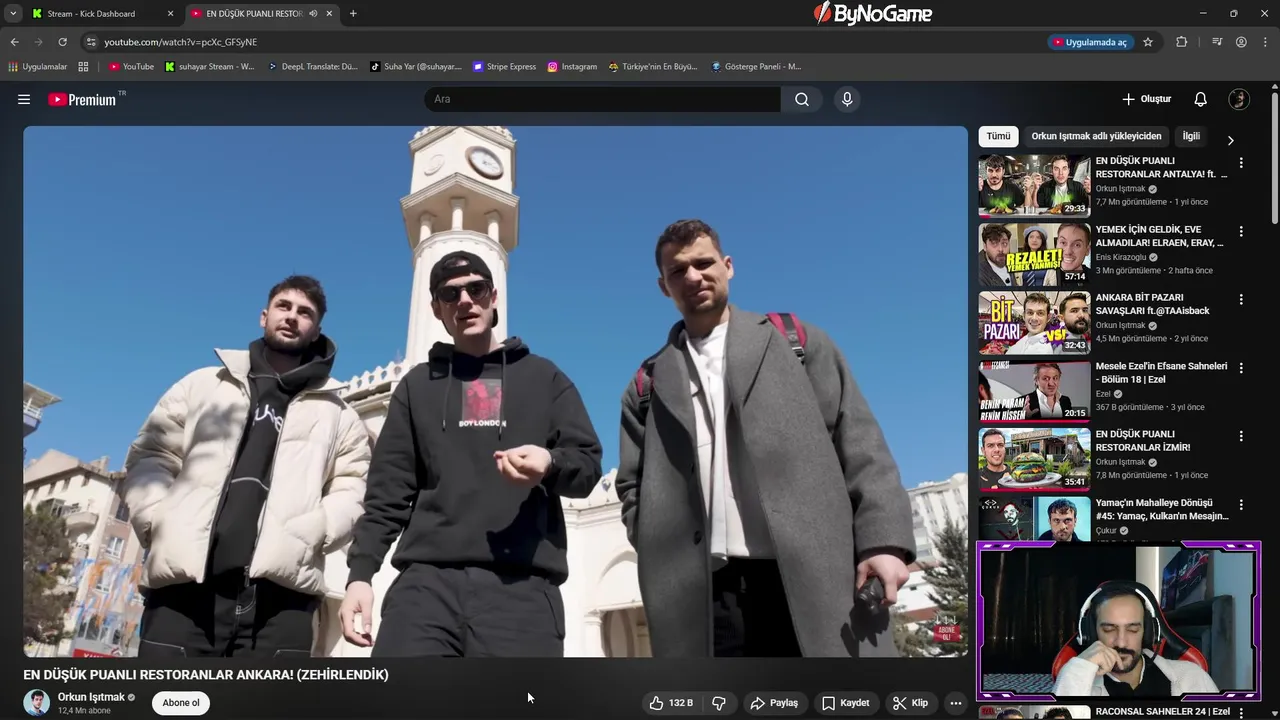Click the browser address bar URL
The height and width of the screenshot is (720, 1280).
pyautogui.click(x=181, y=42)
